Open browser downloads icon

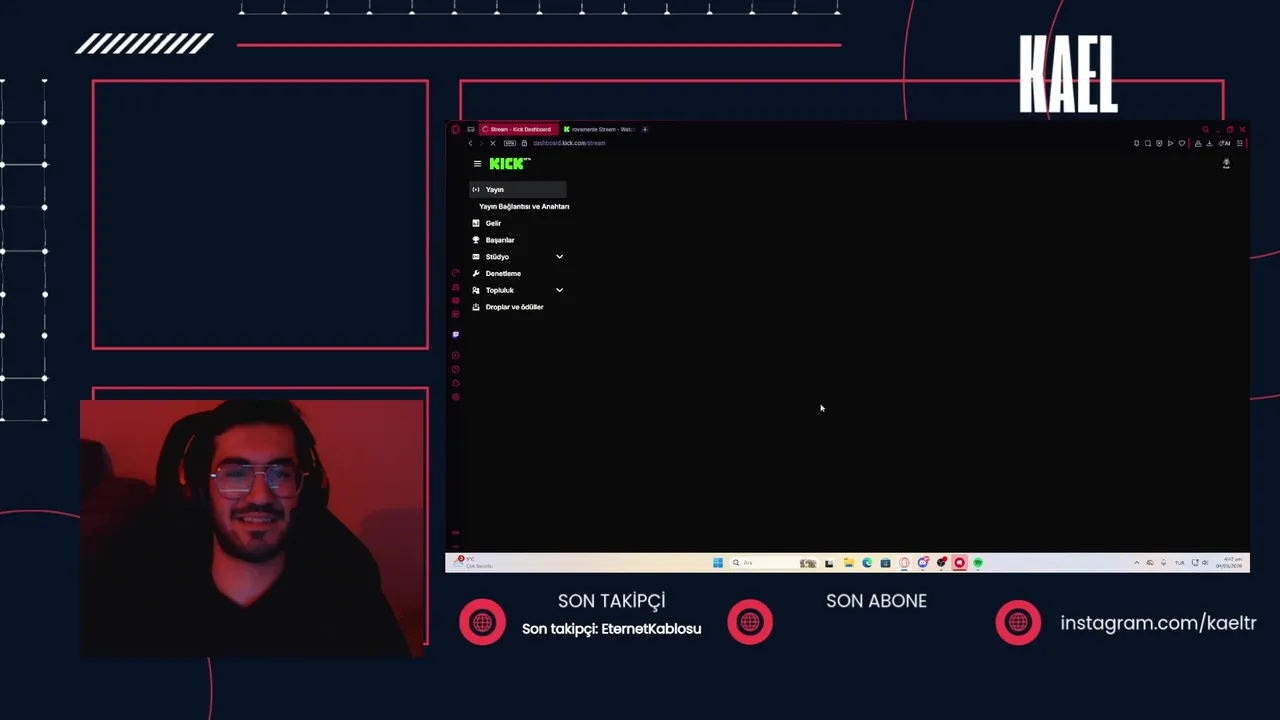(x=1209, y=143)
